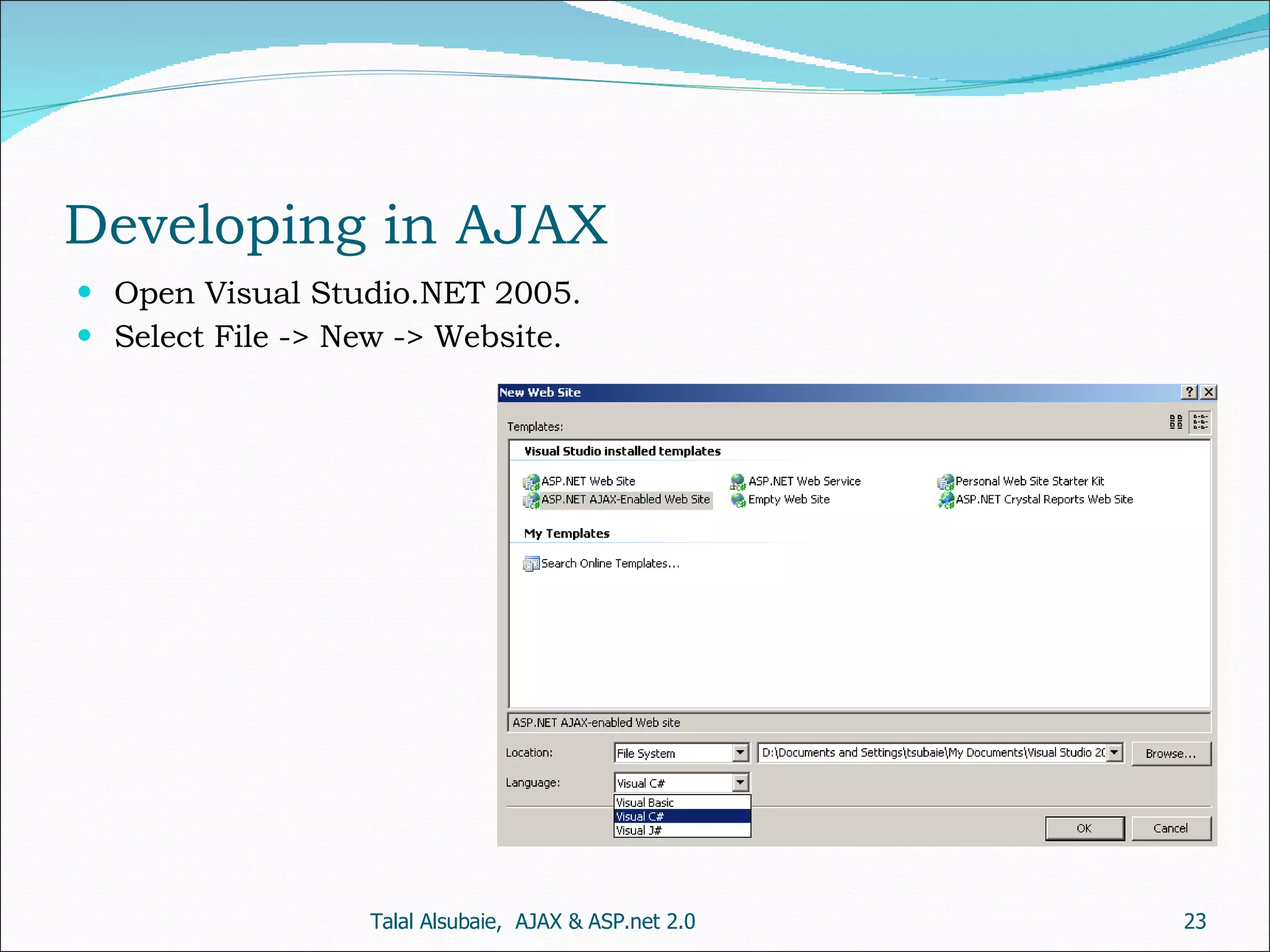The image size is (1270, 952).
Task: Click the Browse... button
Action: [x=1170, y=754]
